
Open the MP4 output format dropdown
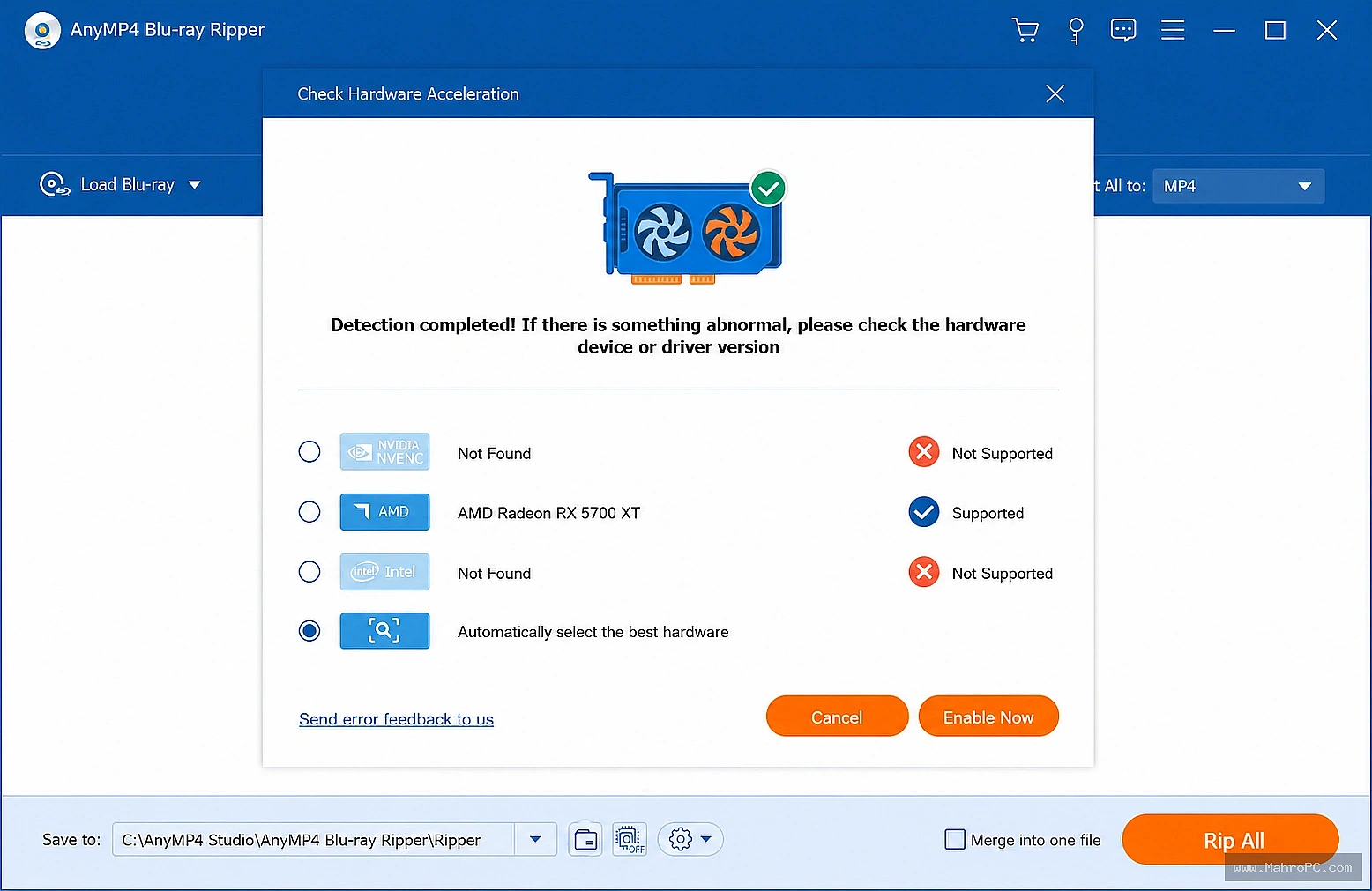1238,186
